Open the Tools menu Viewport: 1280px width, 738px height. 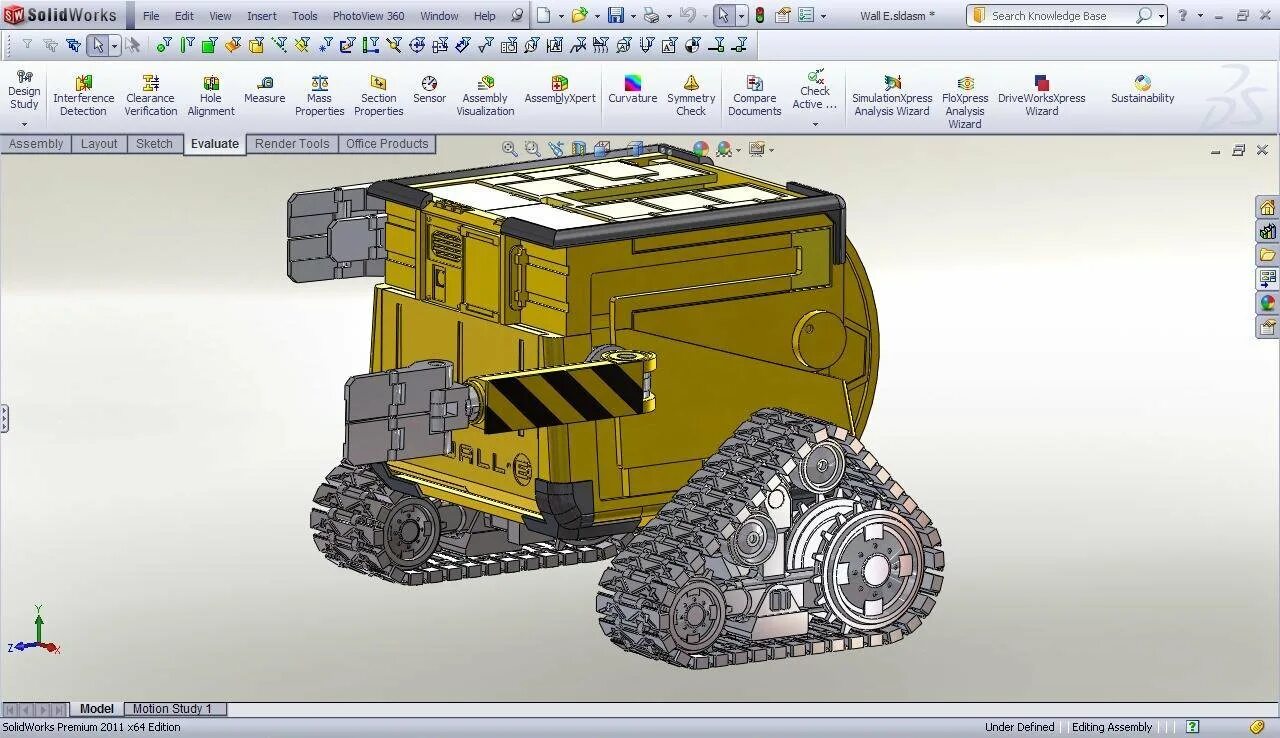pyautogui.click(x=305, y=16)
